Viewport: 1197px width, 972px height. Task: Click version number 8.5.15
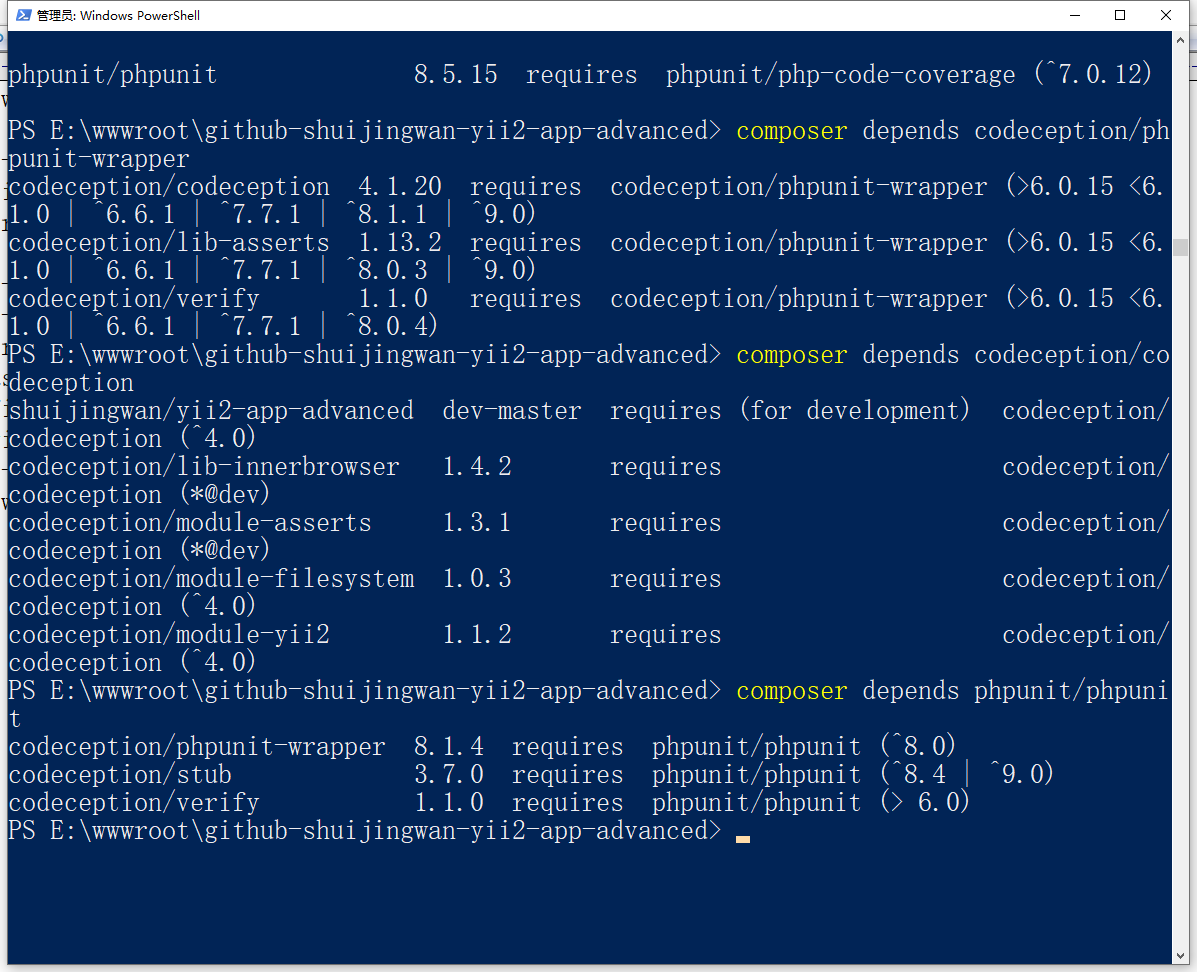tap(455, 75)
